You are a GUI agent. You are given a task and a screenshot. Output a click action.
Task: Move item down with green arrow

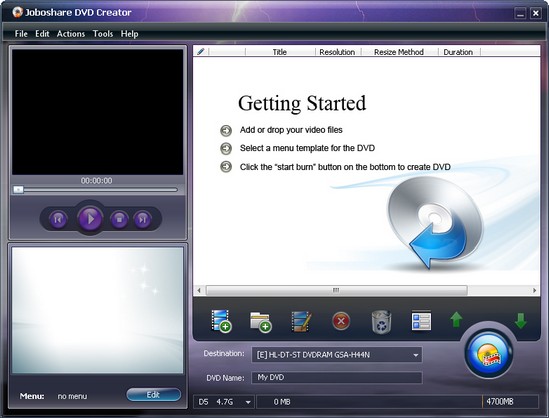click(x=521, y=320)
